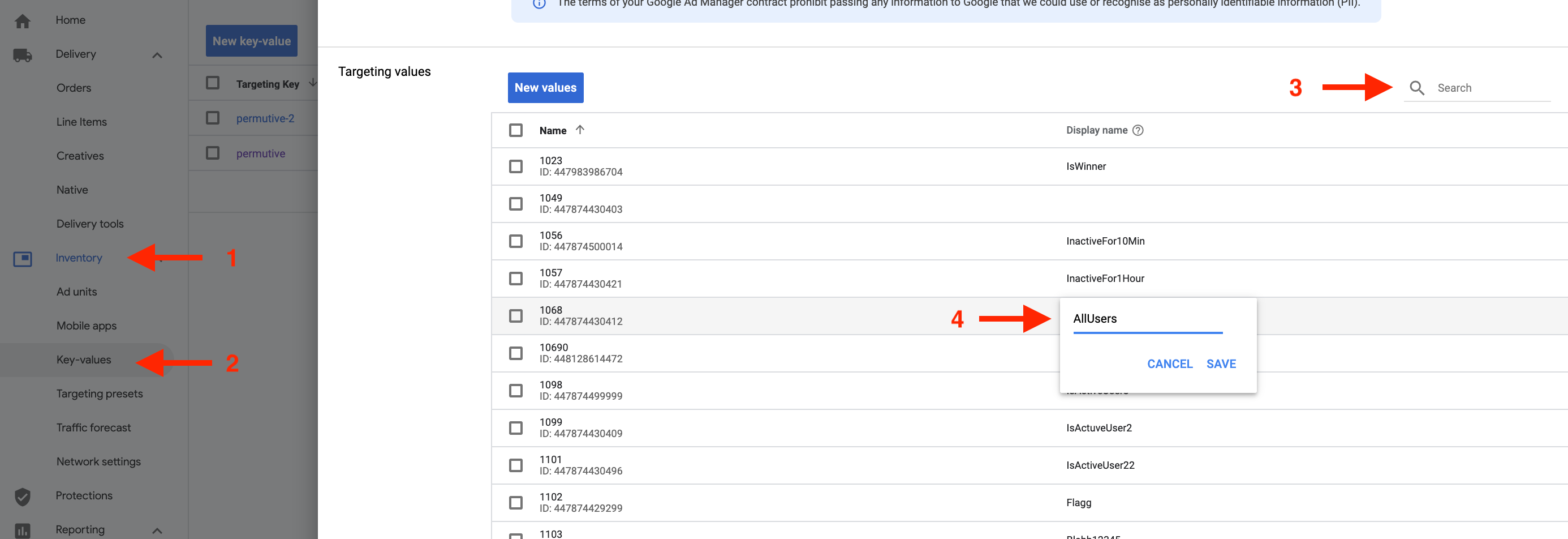This screenshot has width=1568, height=539.
Task: Open Delivery tools in sidebar
Action: [x=90, y=224]
